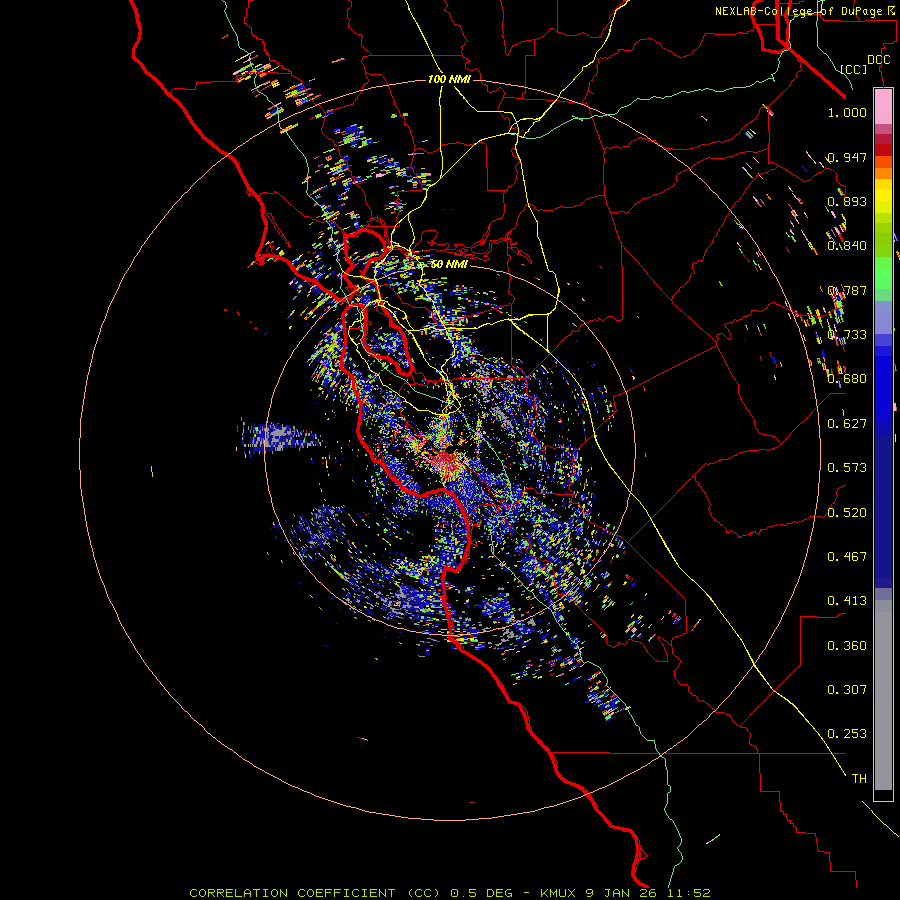
Task: Click the 50 NMI range ring label
Action: pyautogui.click(x=449, y=264)
